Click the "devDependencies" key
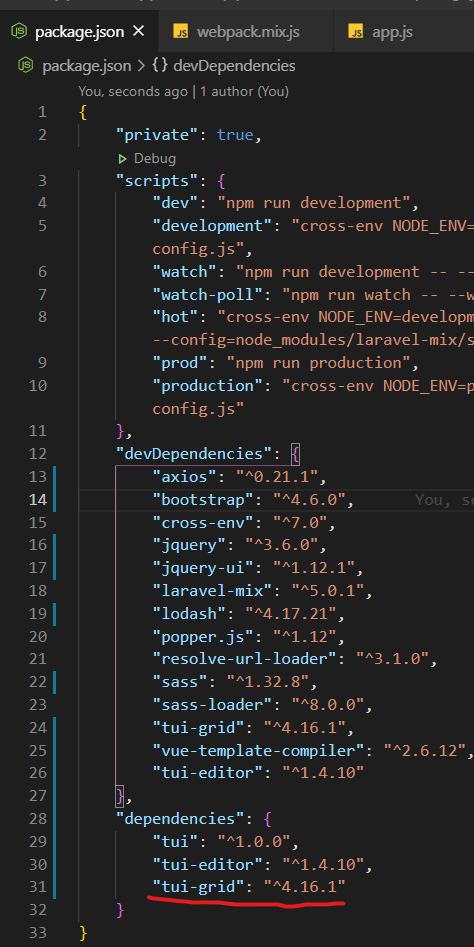 (x=194, y=454)
